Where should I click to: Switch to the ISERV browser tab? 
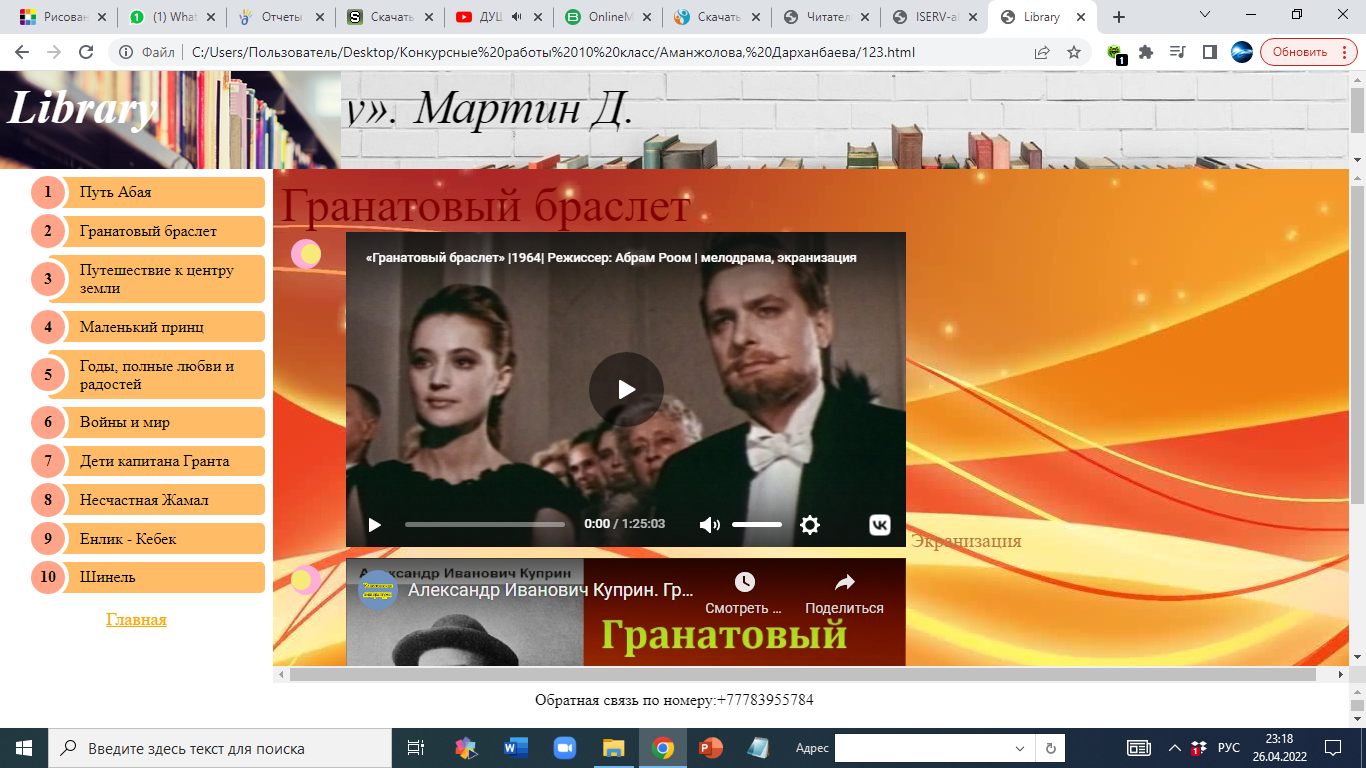pyautogui.click(x=934, y=17)
